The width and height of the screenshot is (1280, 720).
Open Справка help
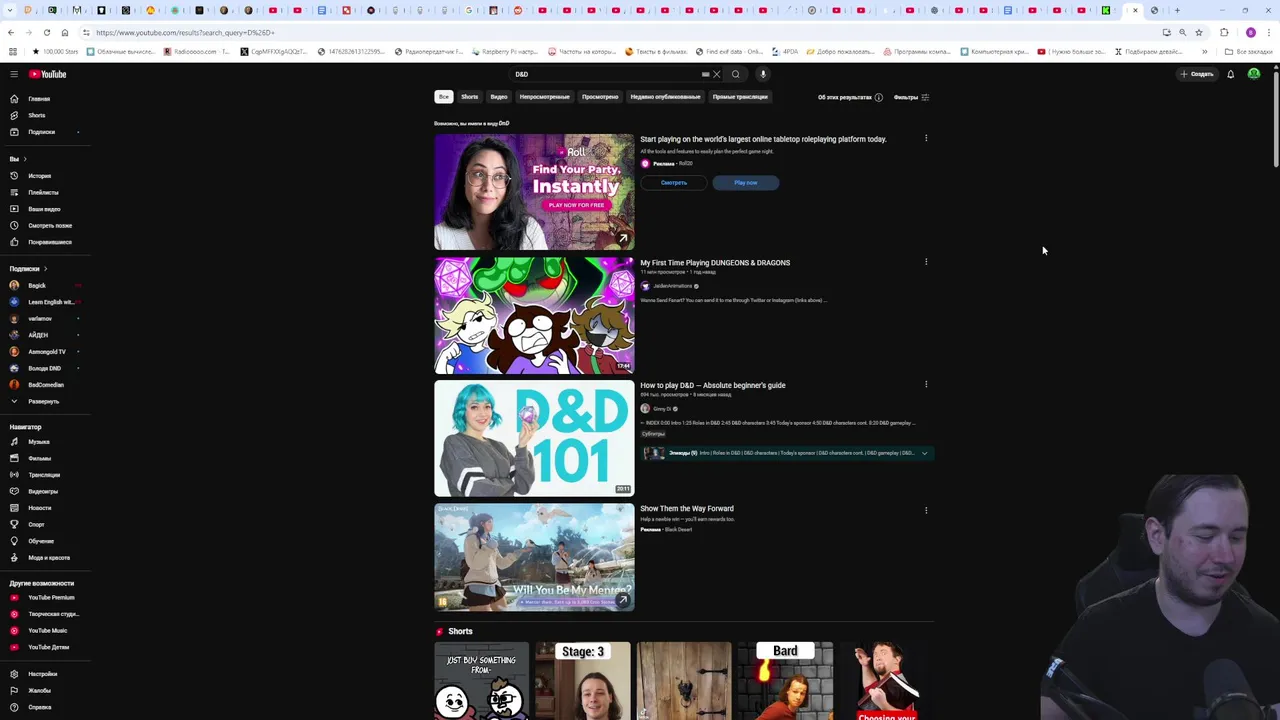pyautogui.click(x=40, y=707)
